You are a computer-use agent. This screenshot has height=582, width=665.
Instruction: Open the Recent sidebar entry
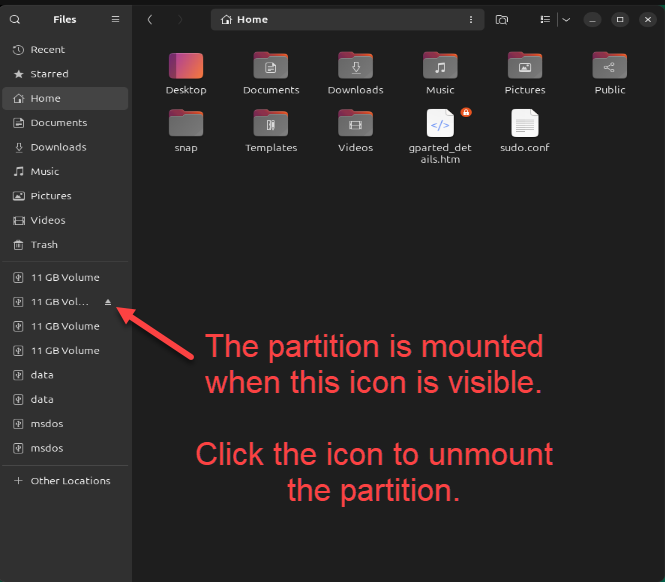point(47,50)
